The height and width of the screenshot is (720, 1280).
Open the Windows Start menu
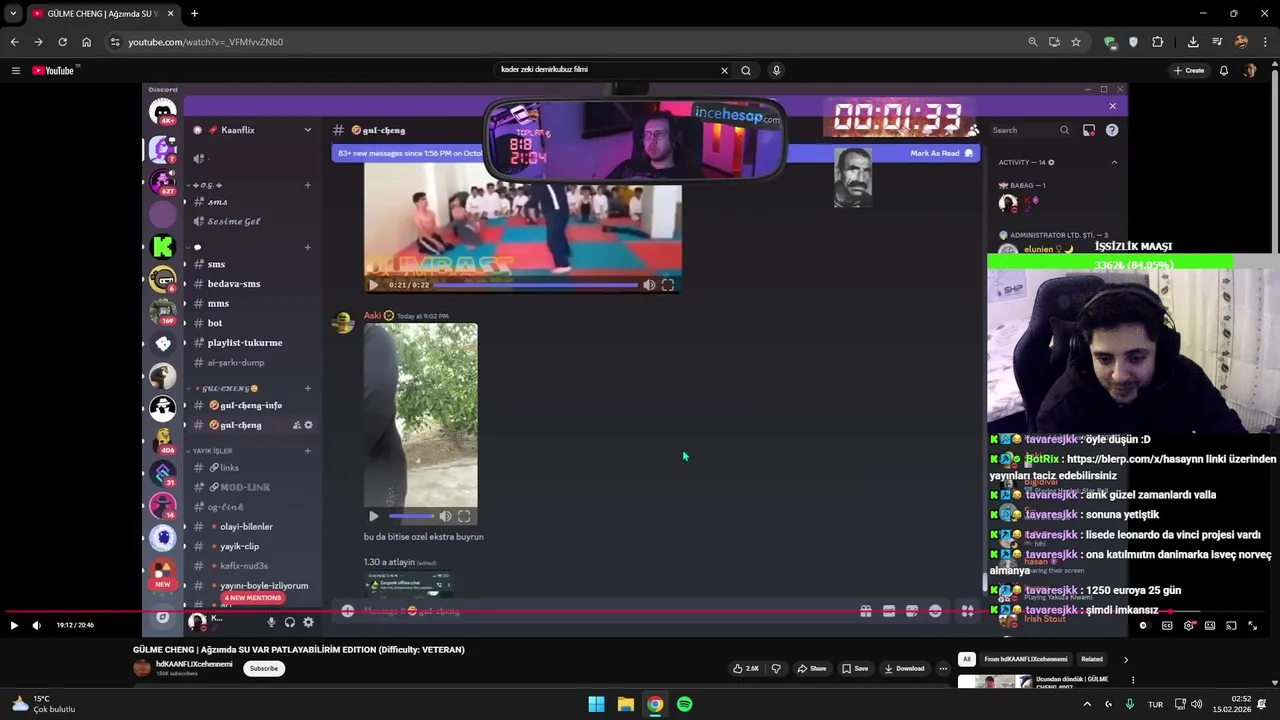(x=596, y=704)
